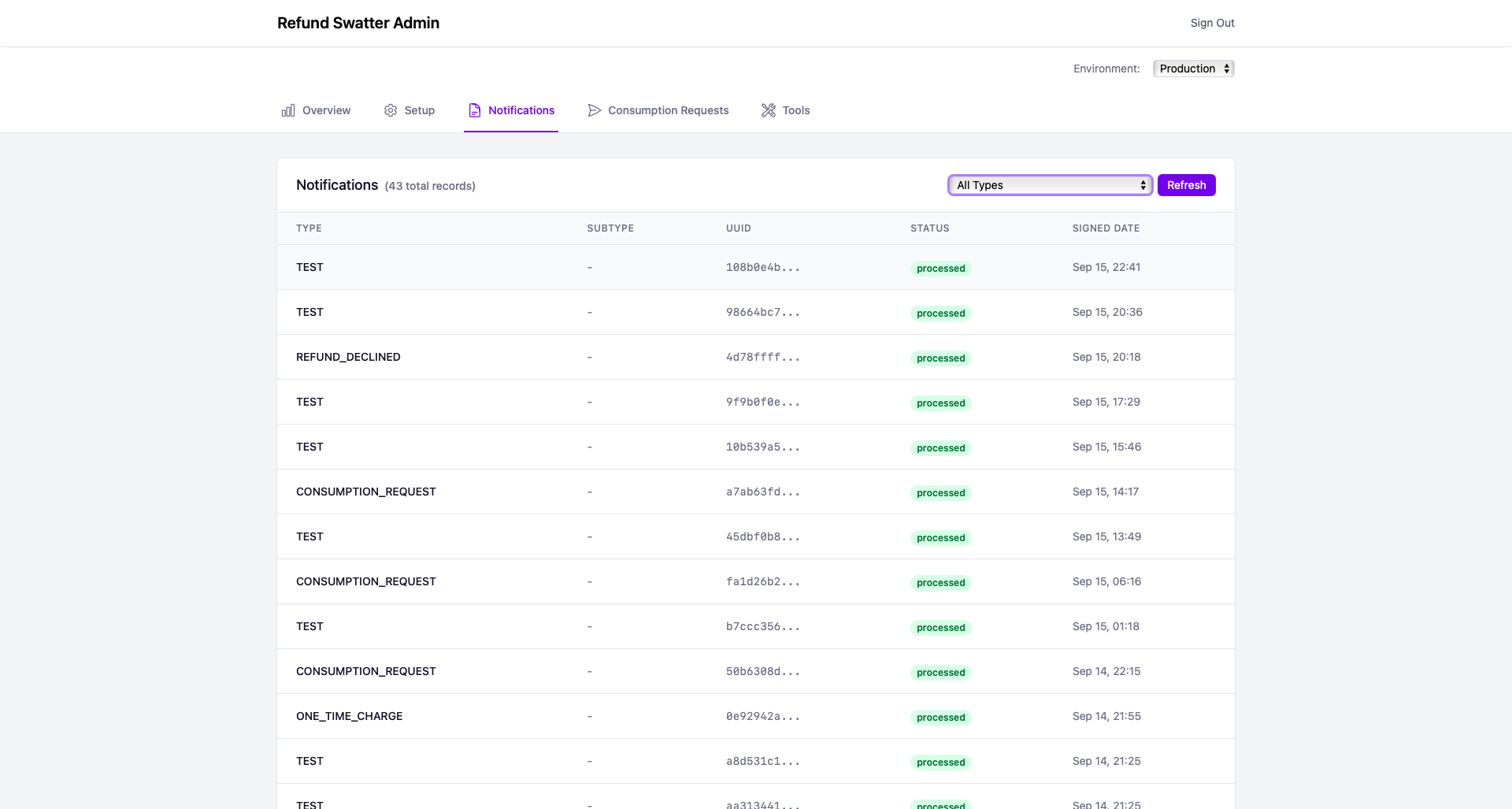Click date Sep 15, 06:16
Image resolution: width=1512 pixels, height=809 pixels.
coord(1106,581)
